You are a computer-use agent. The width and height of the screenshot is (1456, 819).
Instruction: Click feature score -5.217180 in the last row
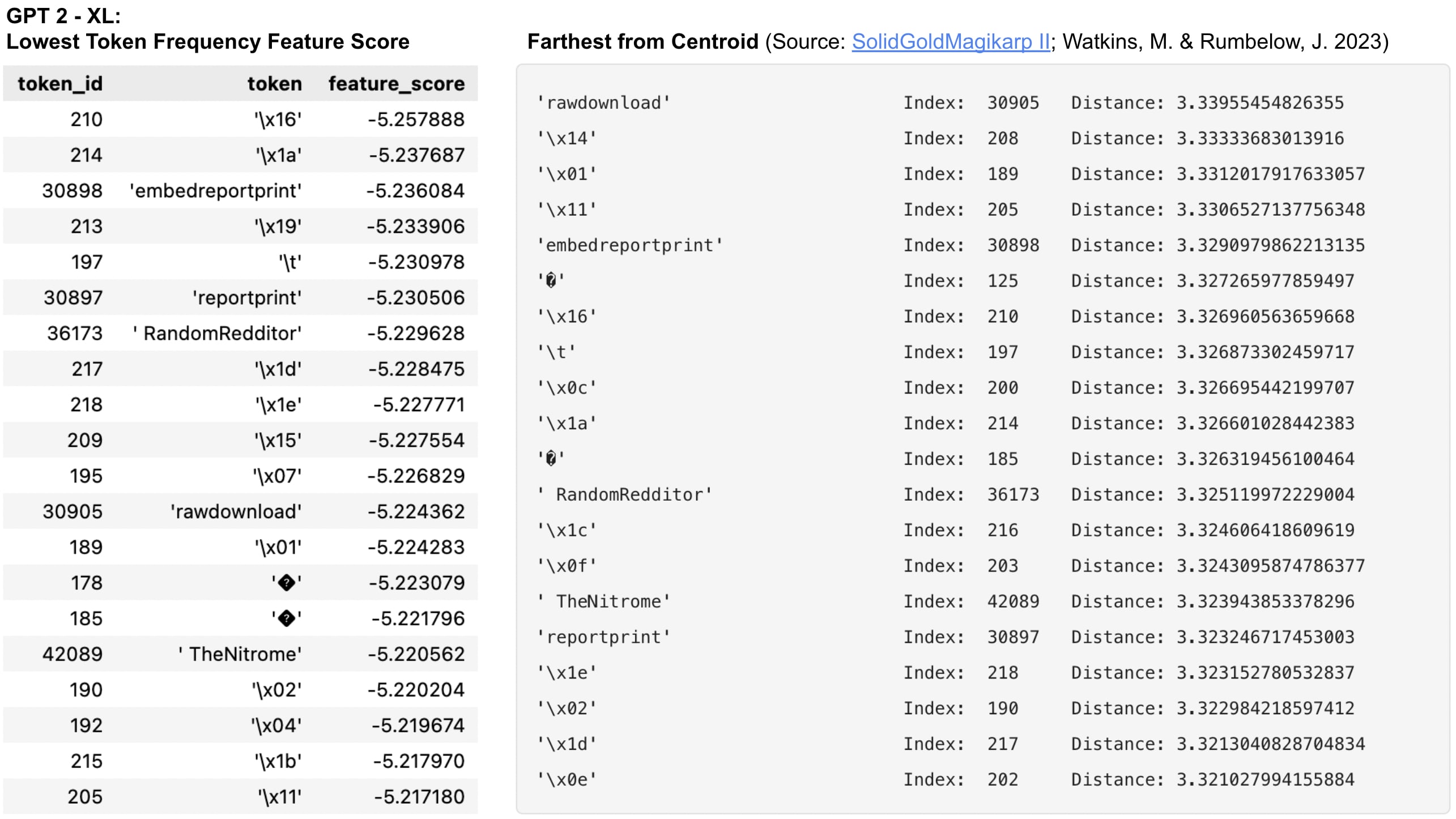point(419,797)
